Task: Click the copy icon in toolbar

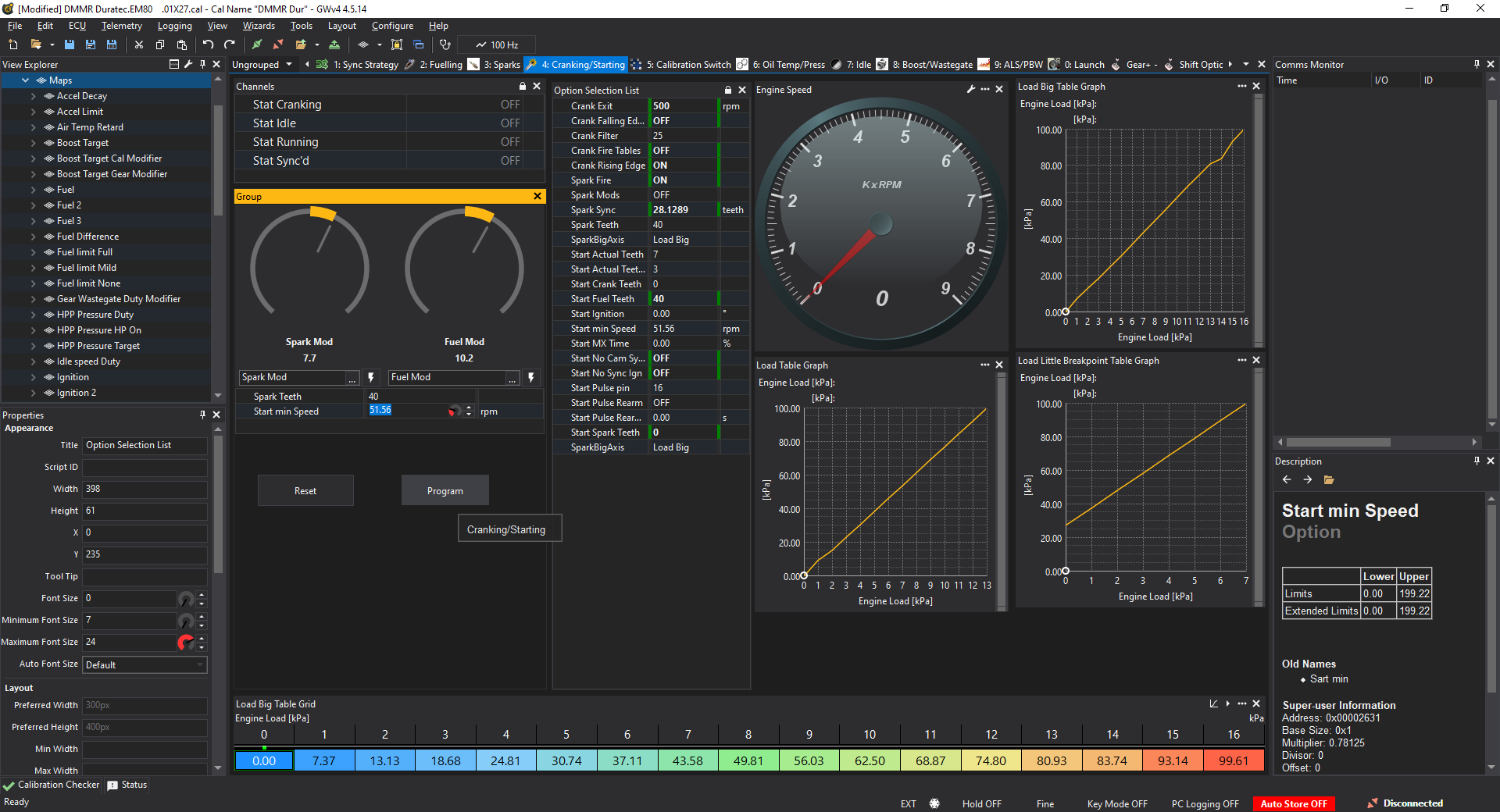Action: pos(160,45)
